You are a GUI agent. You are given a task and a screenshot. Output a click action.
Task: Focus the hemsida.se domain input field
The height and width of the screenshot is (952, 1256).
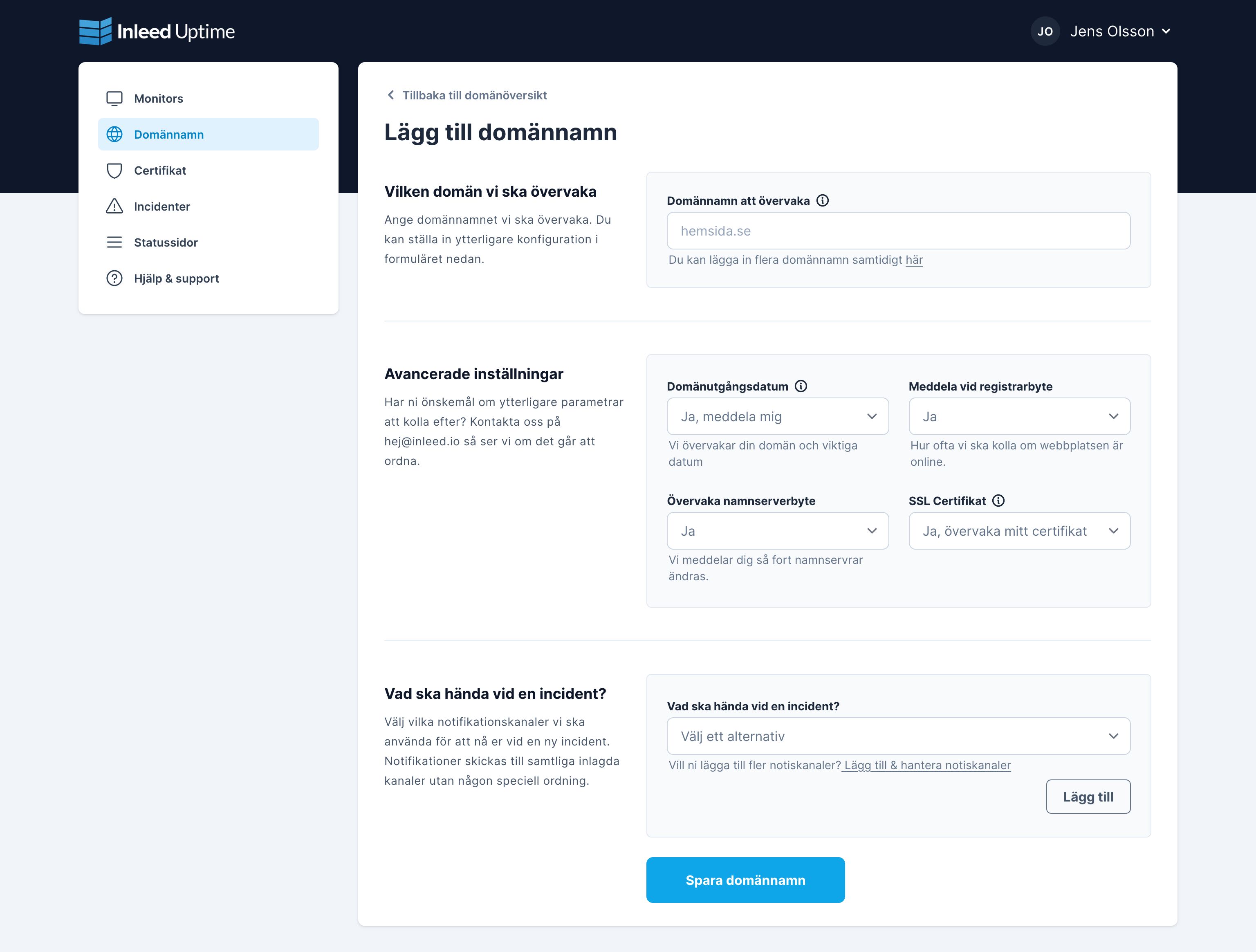[x=898, y=231]
